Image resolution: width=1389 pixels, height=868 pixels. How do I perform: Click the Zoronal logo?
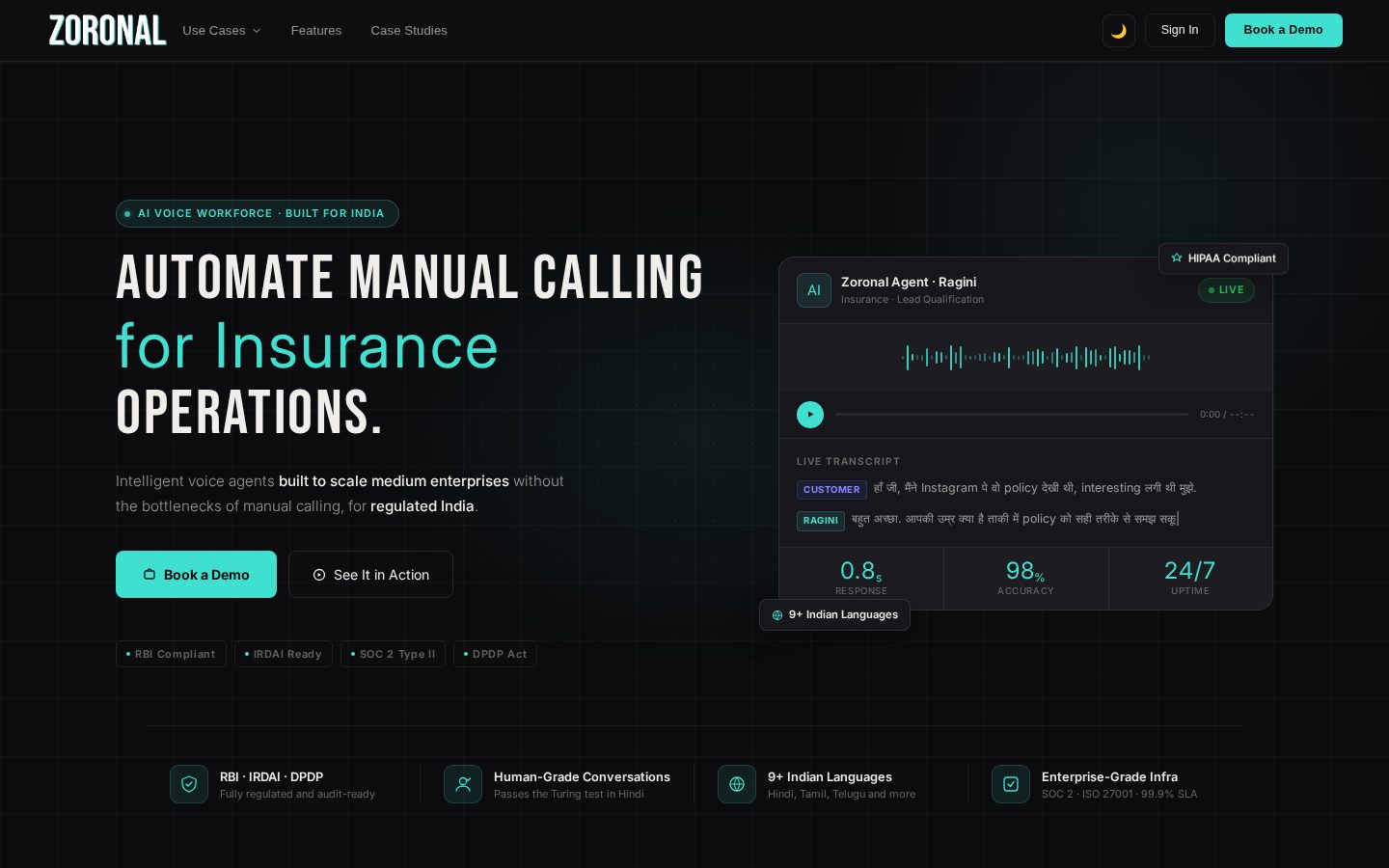coord(107,31)
